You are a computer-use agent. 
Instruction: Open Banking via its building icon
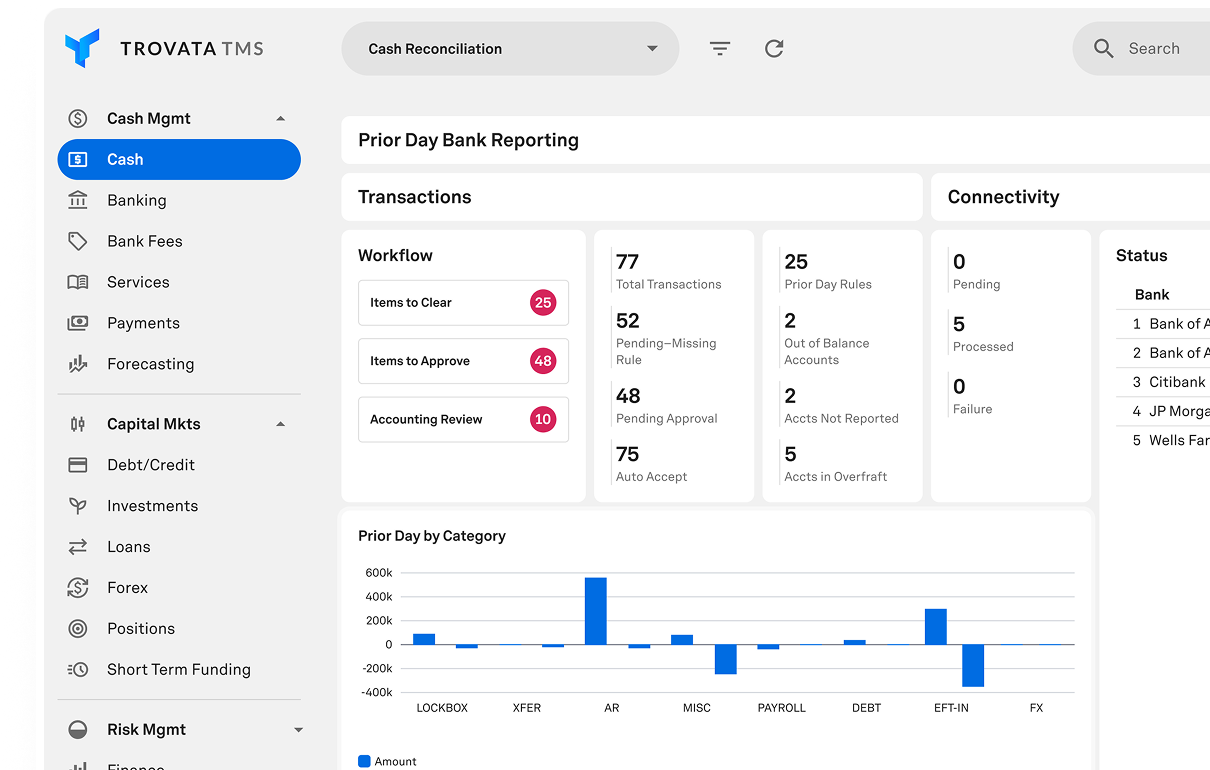click(77, 200)
